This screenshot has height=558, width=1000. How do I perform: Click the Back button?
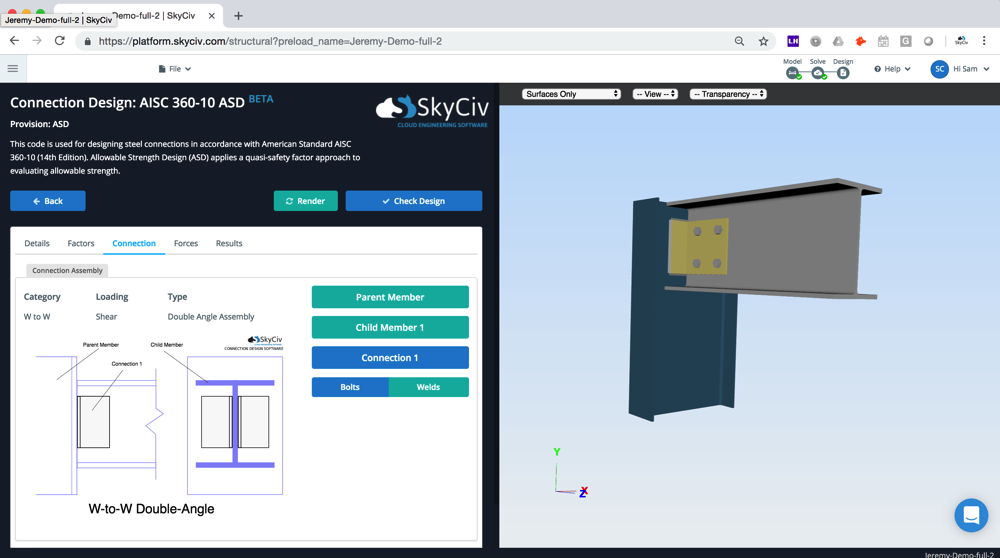click(x=48, y=201)
